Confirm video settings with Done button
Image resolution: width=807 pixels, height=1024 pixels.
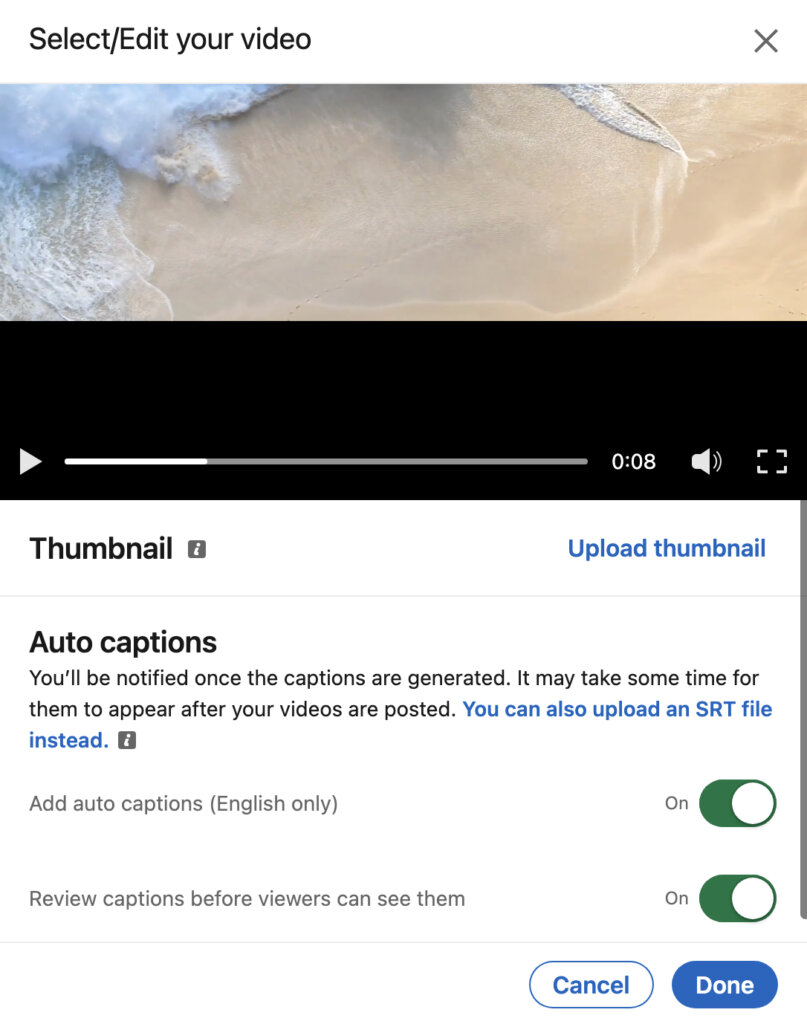pyautogui.click(x=725, y=985)
